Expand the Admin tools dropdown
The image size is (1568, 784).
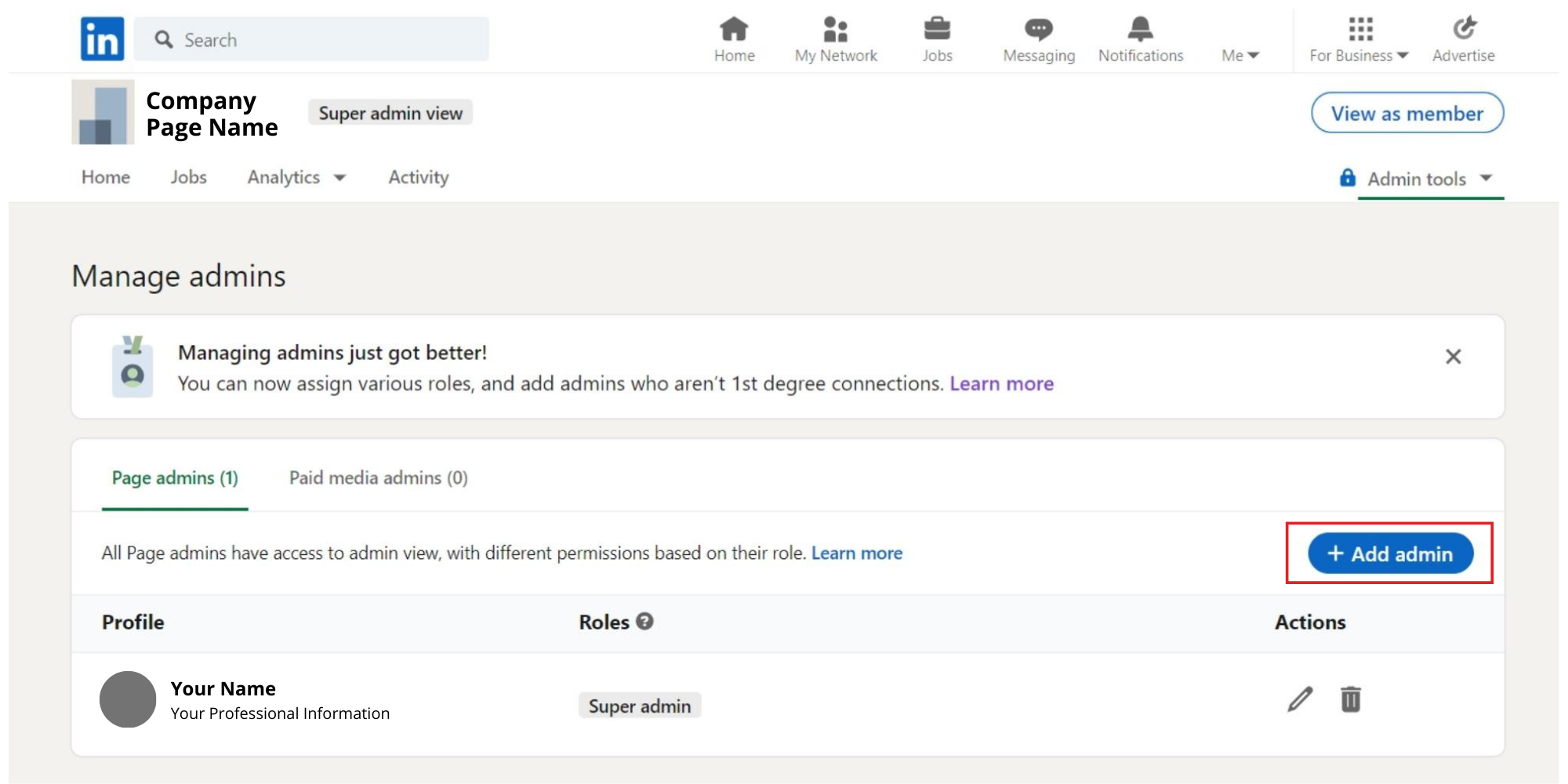coord(1419,179)
